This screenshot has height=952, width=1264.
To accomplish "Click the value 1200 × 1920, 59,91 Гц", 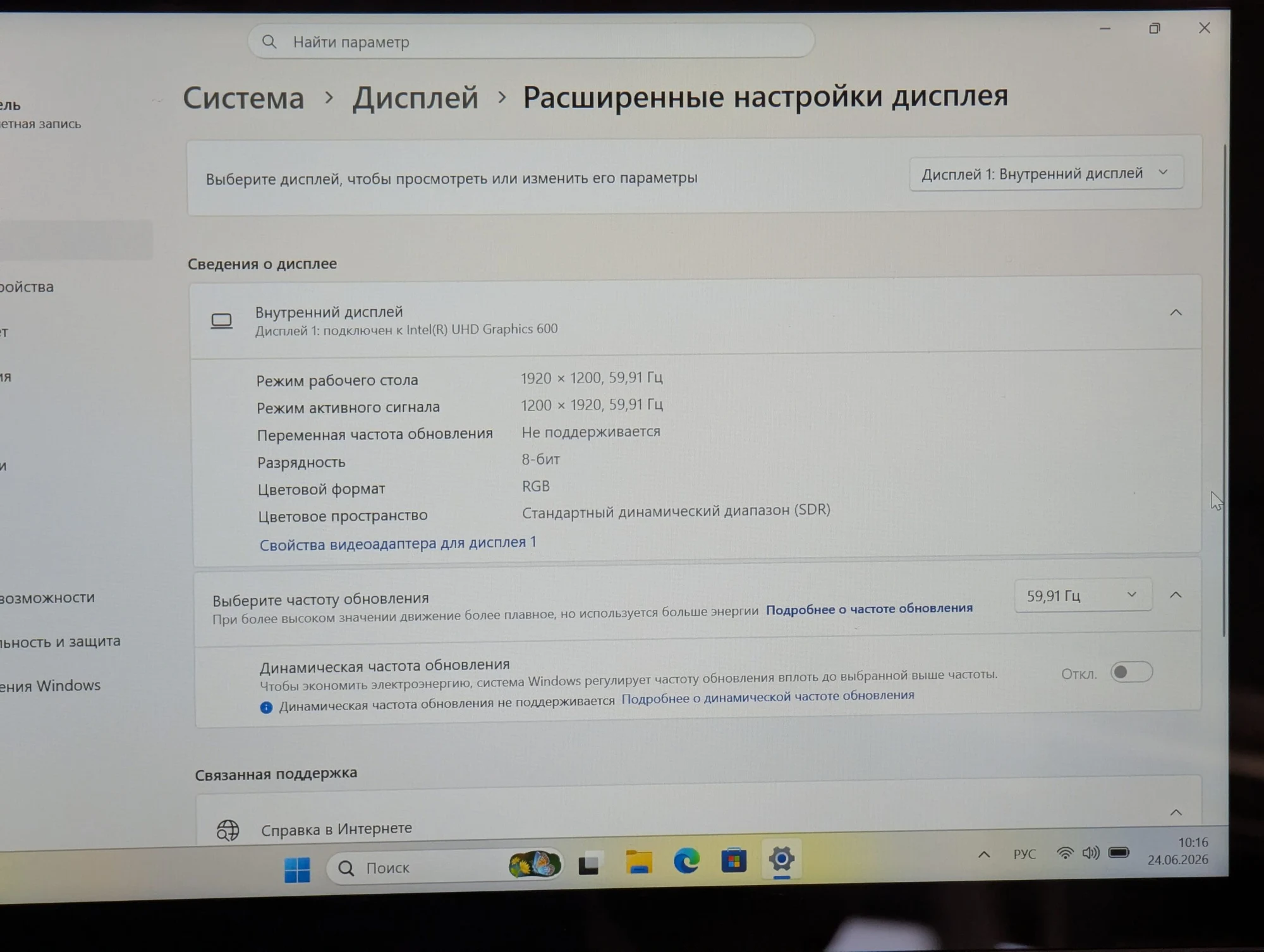I will [x=592, y=405].
